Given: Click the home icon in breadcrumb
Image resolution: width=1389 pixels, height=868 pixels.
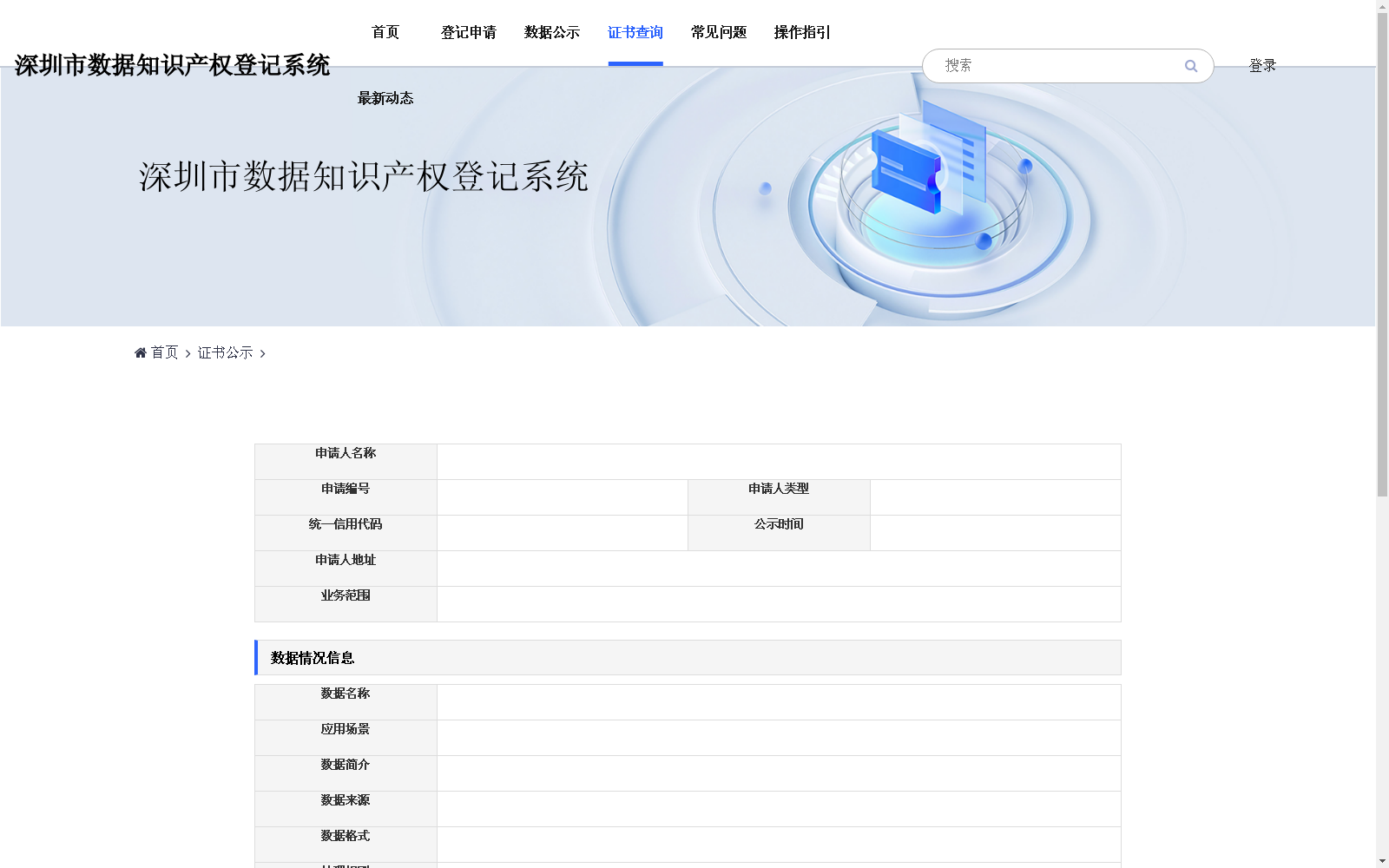Looking at the screenshot, I should (141, 352).
